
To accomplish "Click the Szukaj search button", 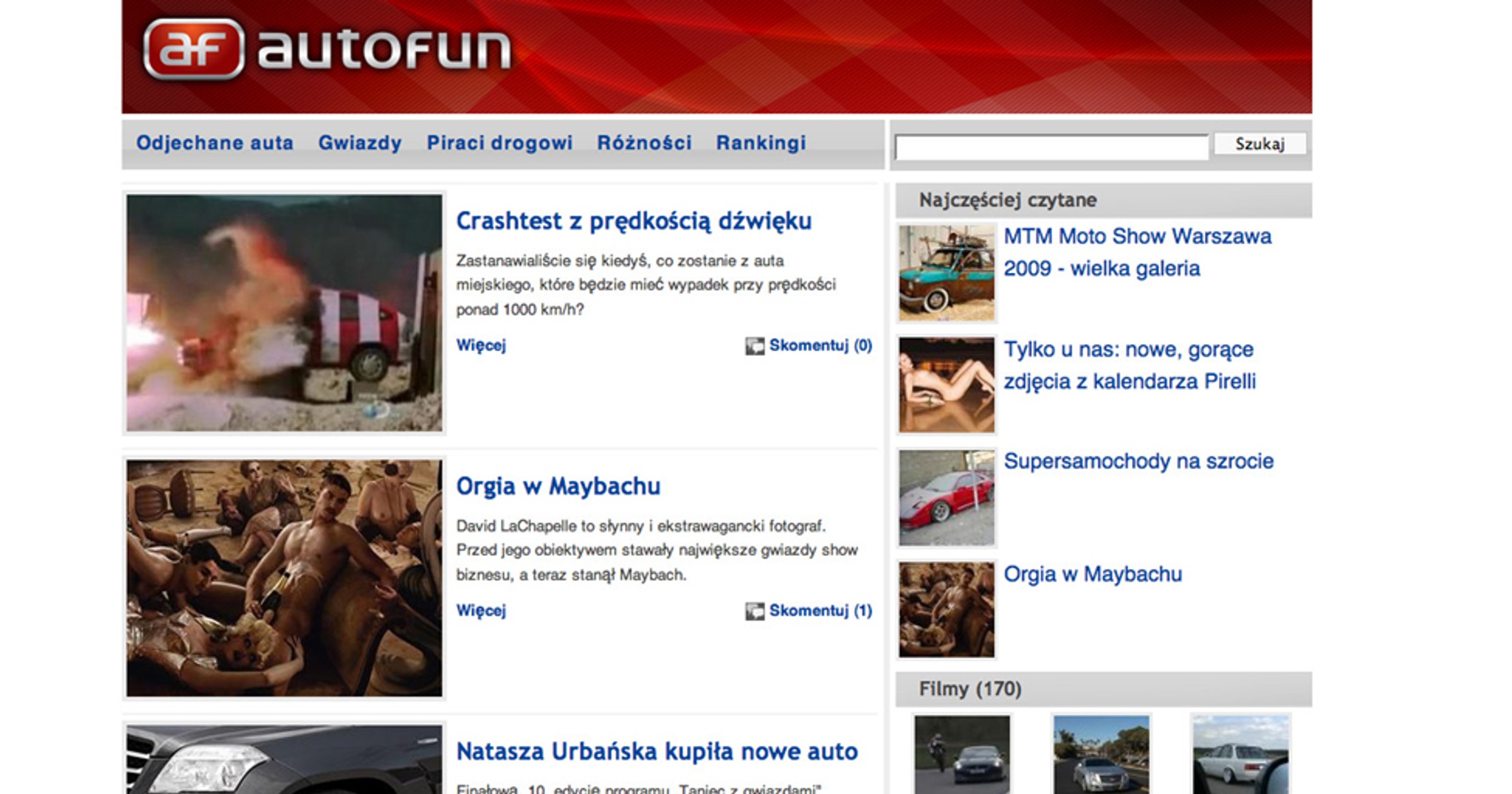I will [1260, 144].
